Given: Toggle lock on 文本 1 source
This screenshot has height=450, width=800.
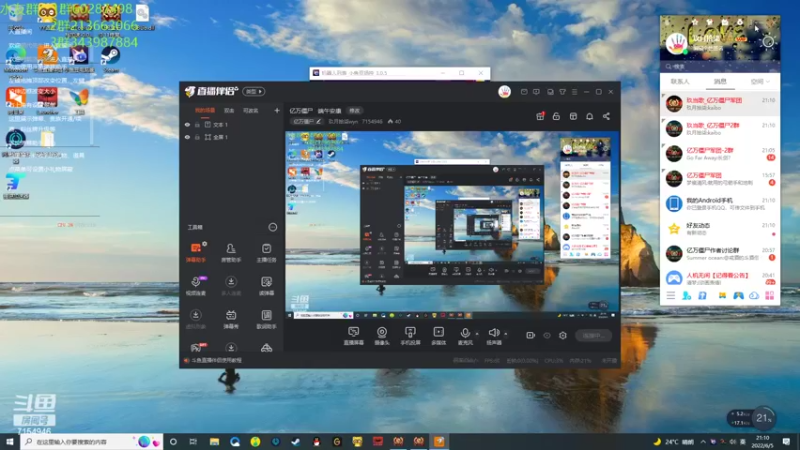Looking at the screenshot, I should click(197, 124).
